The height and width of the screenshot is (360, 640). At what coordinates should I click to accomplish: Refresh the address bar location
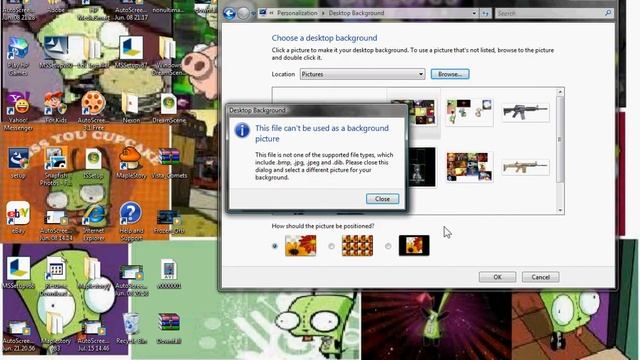(485, 13)
